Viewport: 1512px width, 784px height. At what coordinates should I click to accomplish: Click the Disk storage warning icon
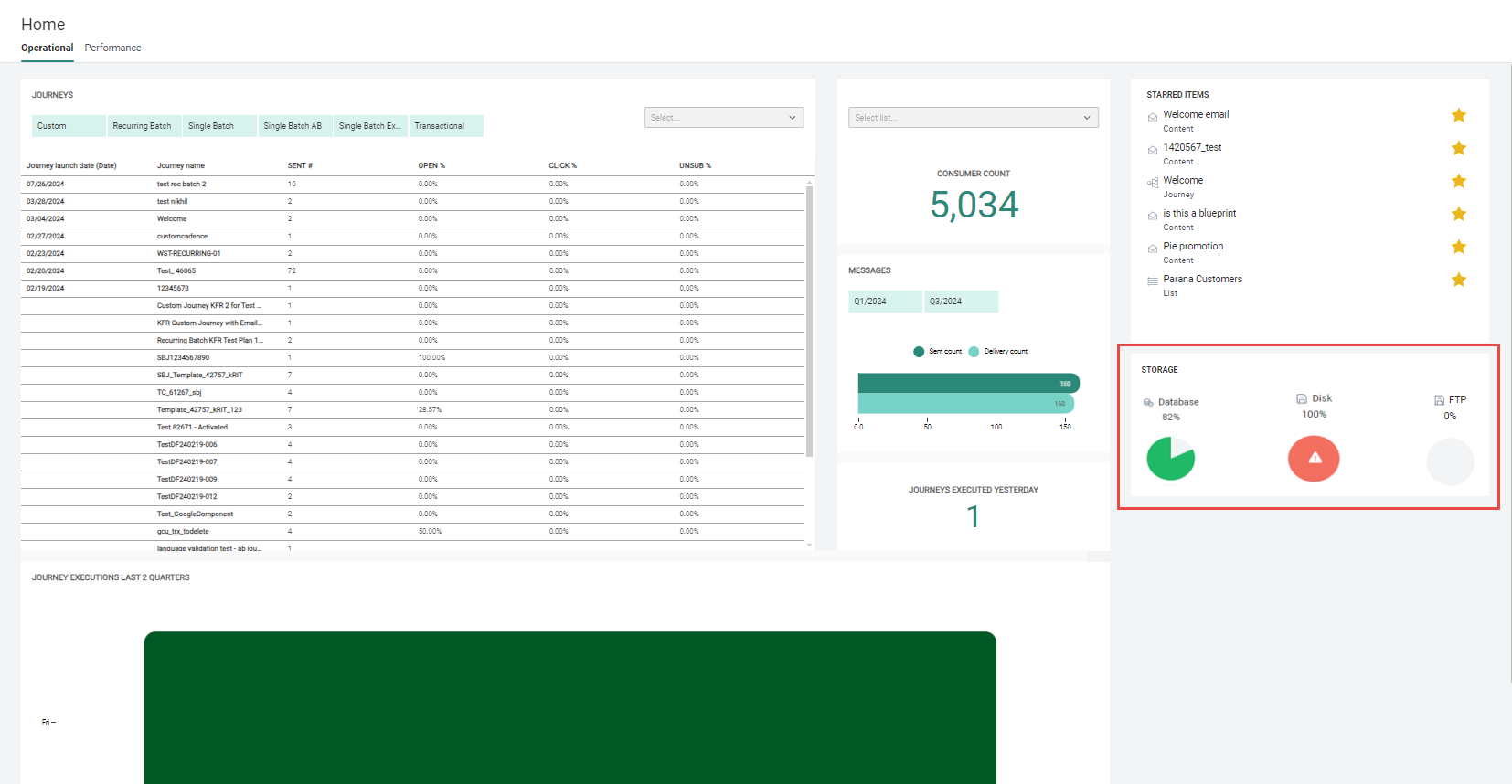(x=1314, y=459)
